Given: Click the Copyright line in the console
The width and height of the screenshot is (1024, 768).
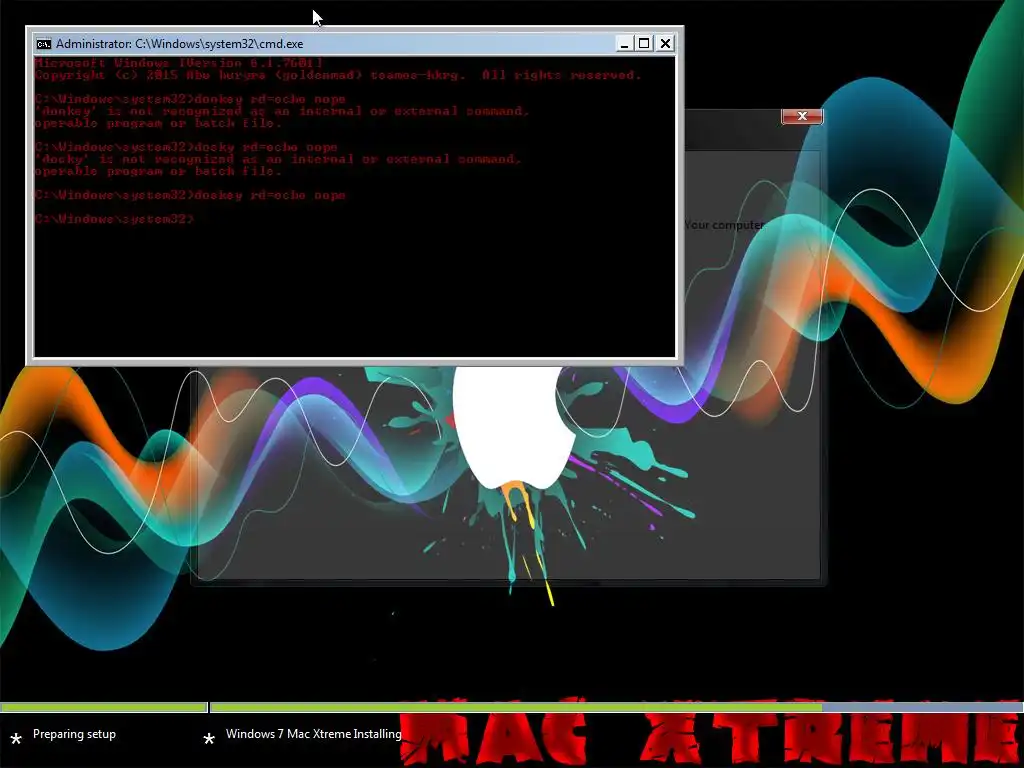Looking at the screenshot, I should 338,75.
